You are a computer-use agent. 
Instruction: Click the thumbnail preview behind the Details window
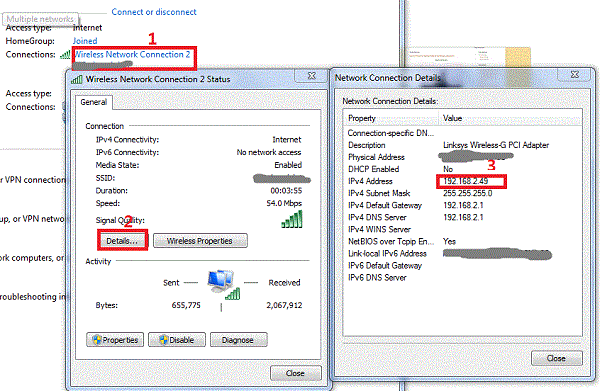[470, 57]
